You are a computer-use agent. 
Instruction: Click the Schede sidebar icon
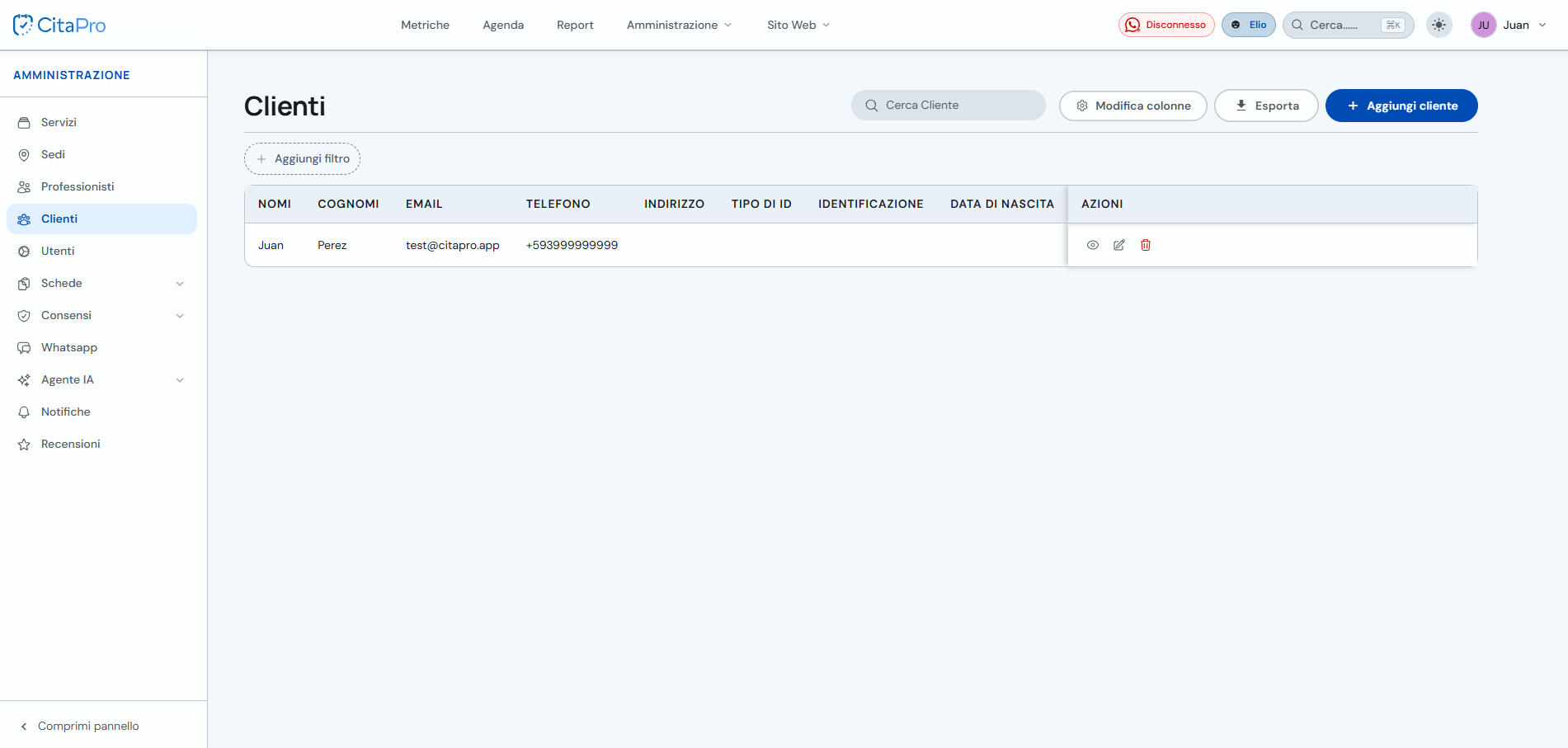coord(24,283)
